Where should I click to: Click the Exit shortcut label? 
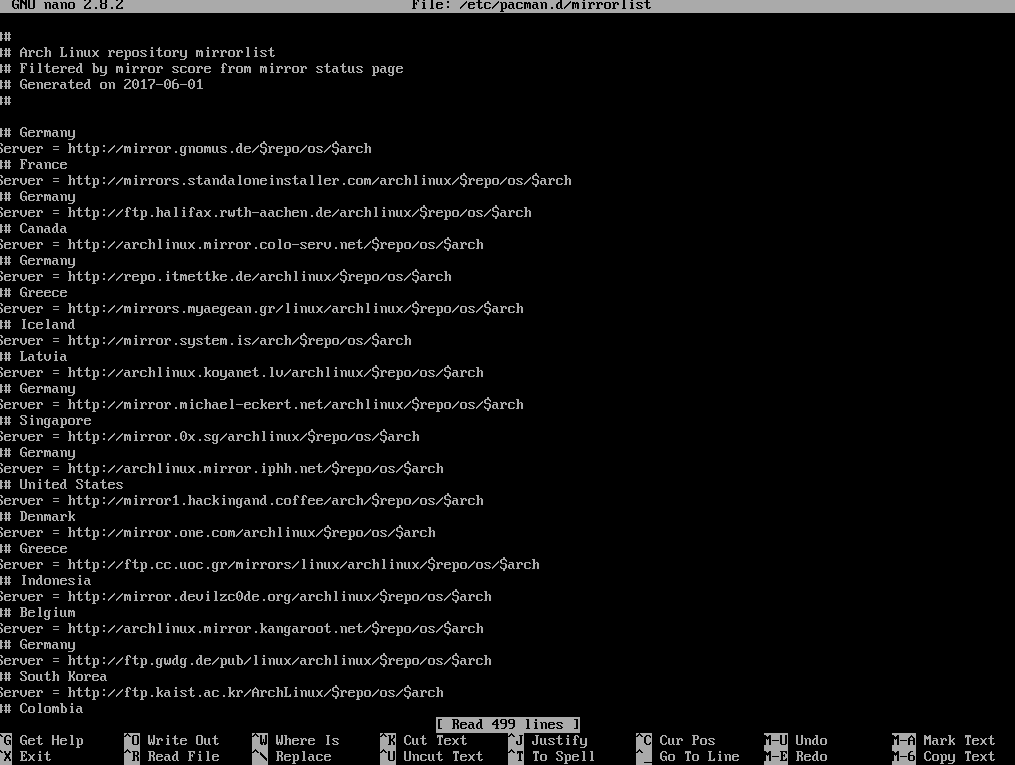click(35, 757)
